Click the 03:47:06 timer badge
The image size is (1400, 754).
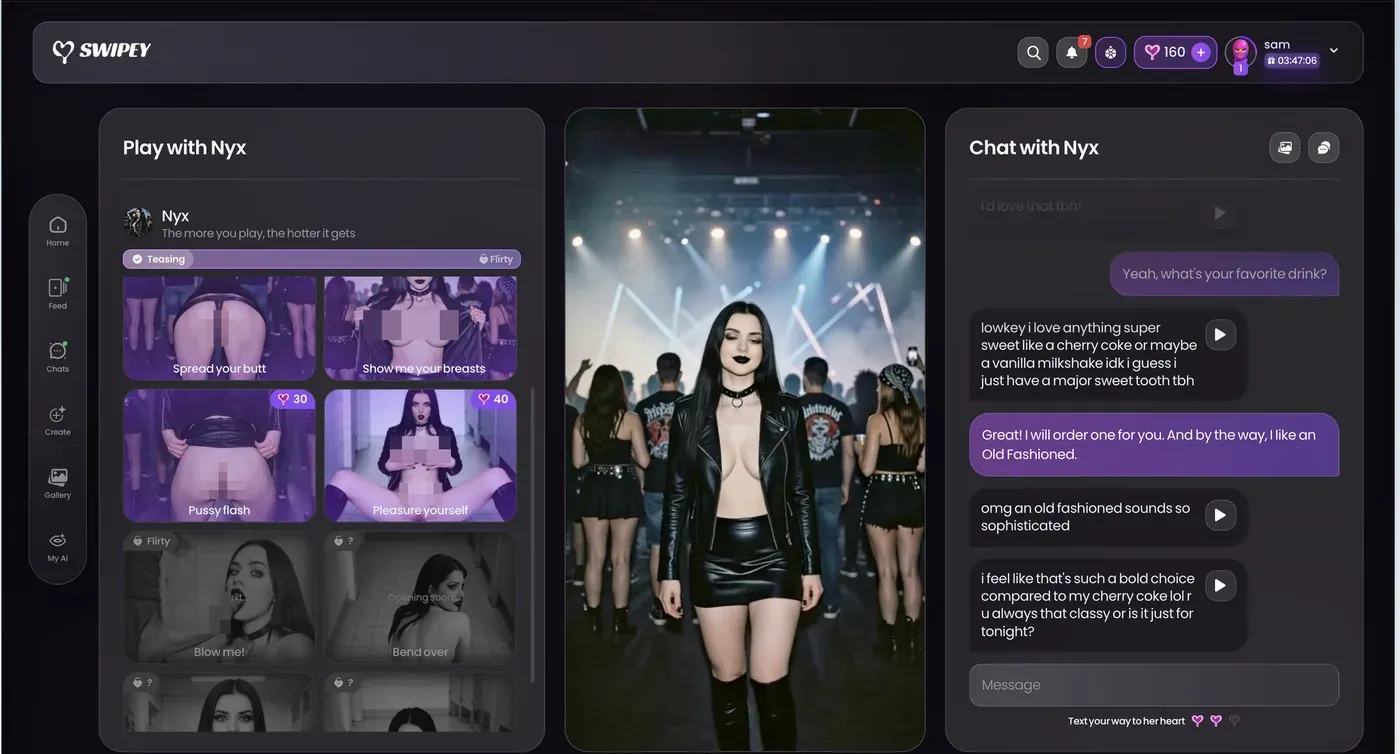click(1292, 61)
